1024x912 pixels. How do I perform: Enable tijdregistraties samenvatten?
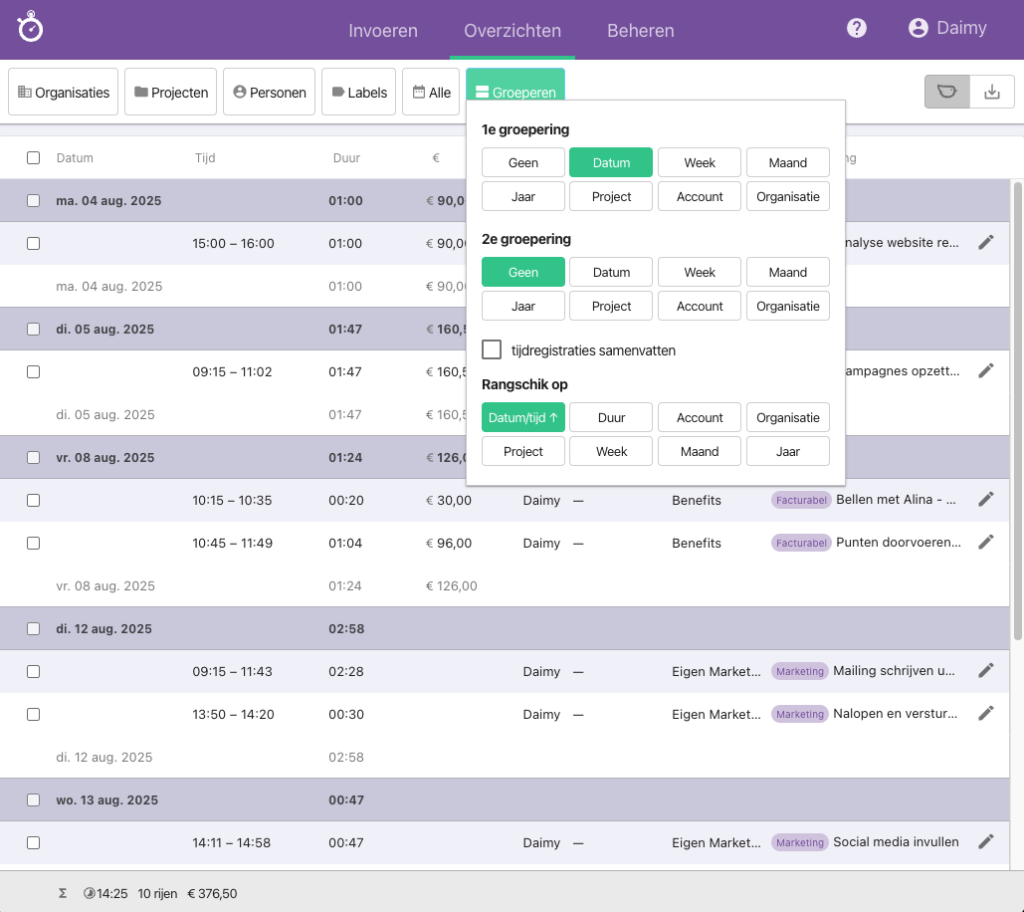coord(491,350)
